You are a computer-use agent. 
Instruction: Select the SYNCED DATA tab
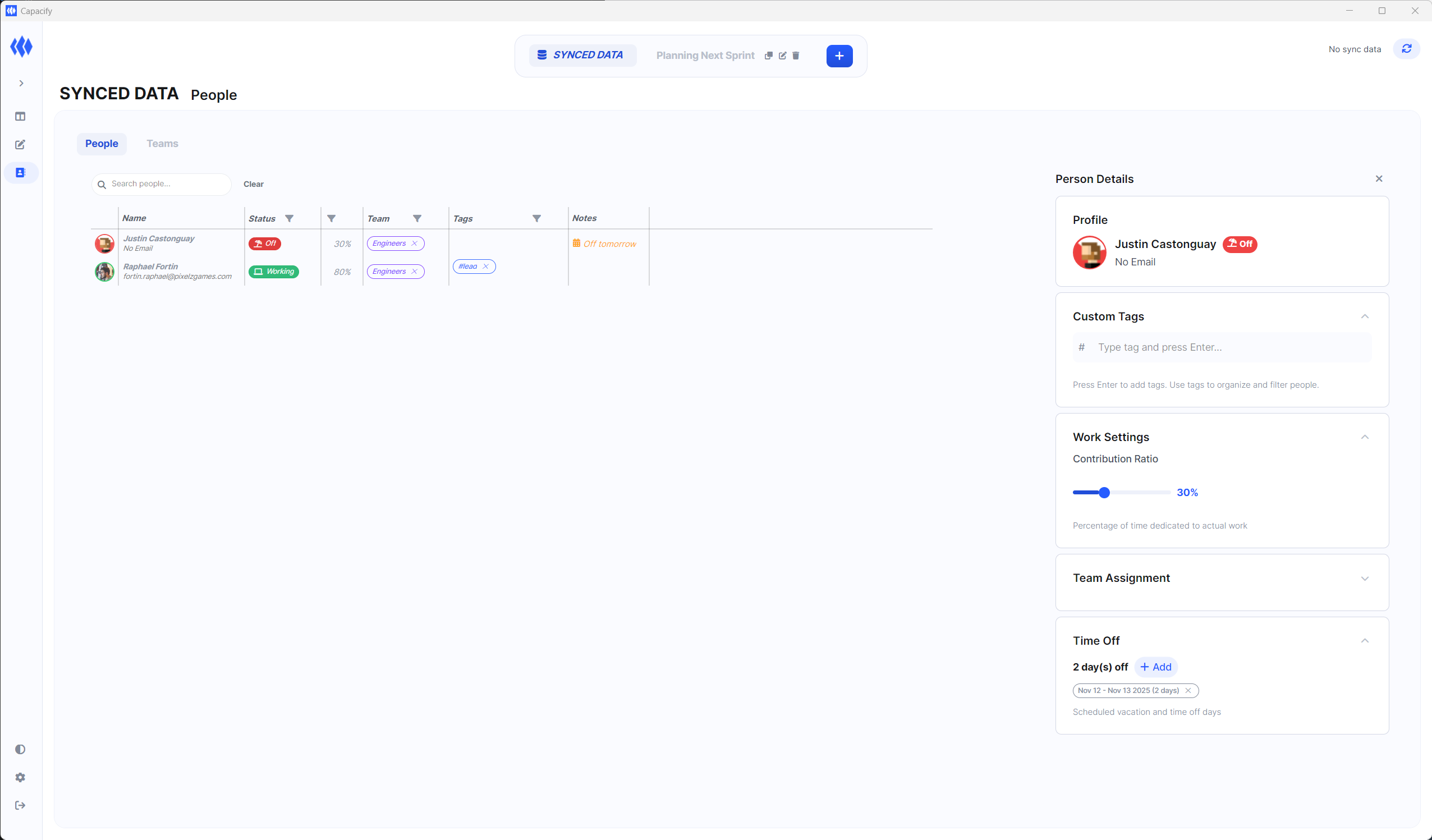pos(582,55)
